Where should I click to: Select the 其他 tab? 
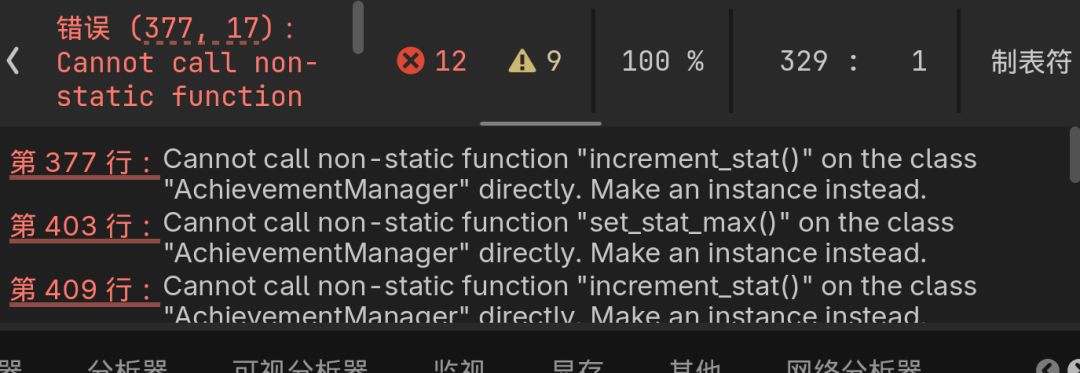tap(695, 367)
